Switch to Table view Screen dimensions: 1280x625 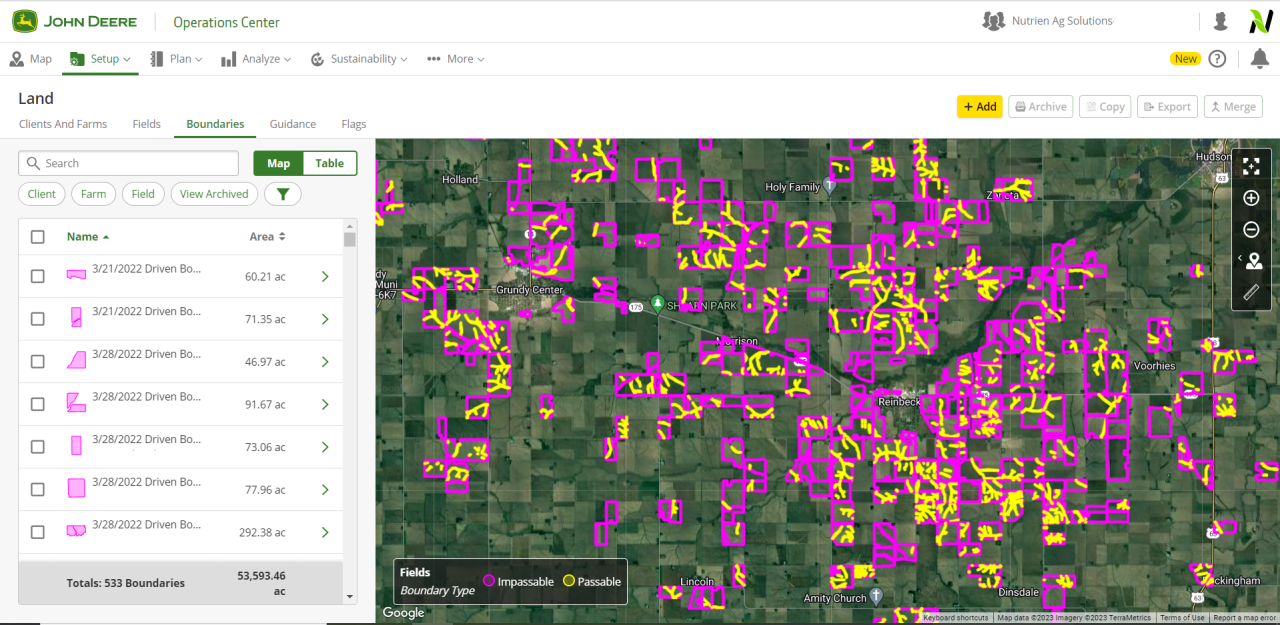330,163
